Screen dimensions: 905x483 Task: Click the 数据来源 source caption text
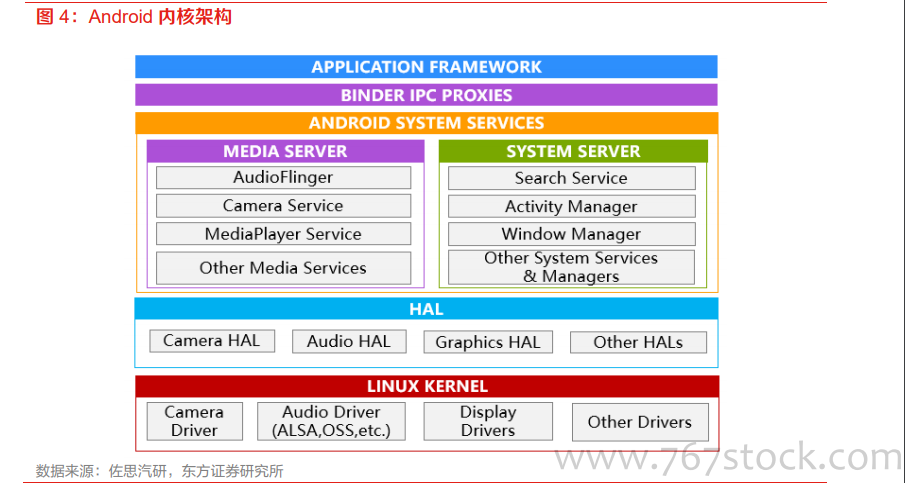159,471
